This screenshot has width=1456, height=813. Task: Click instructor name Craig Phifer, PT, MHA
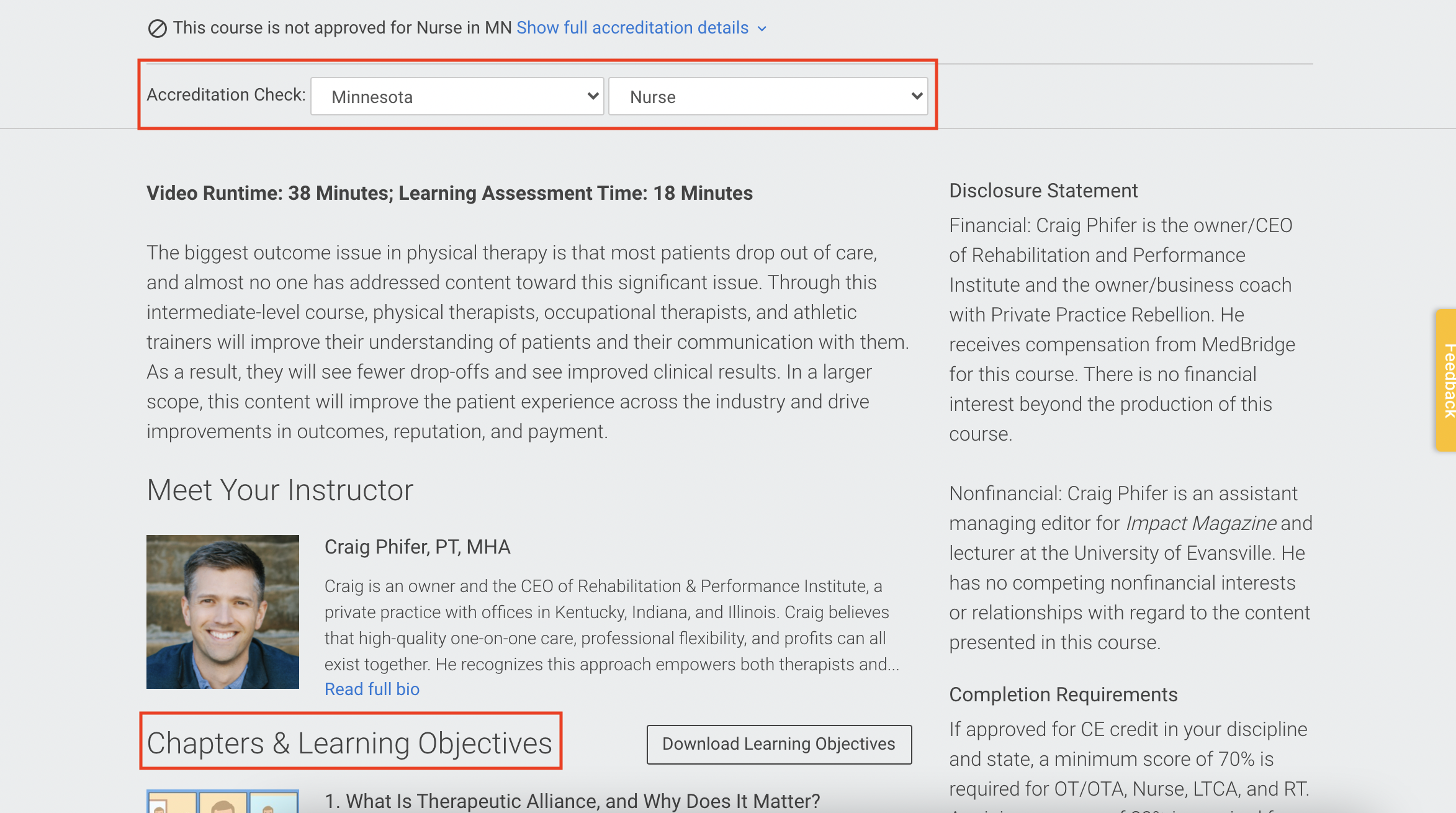[x=417, y=547]
